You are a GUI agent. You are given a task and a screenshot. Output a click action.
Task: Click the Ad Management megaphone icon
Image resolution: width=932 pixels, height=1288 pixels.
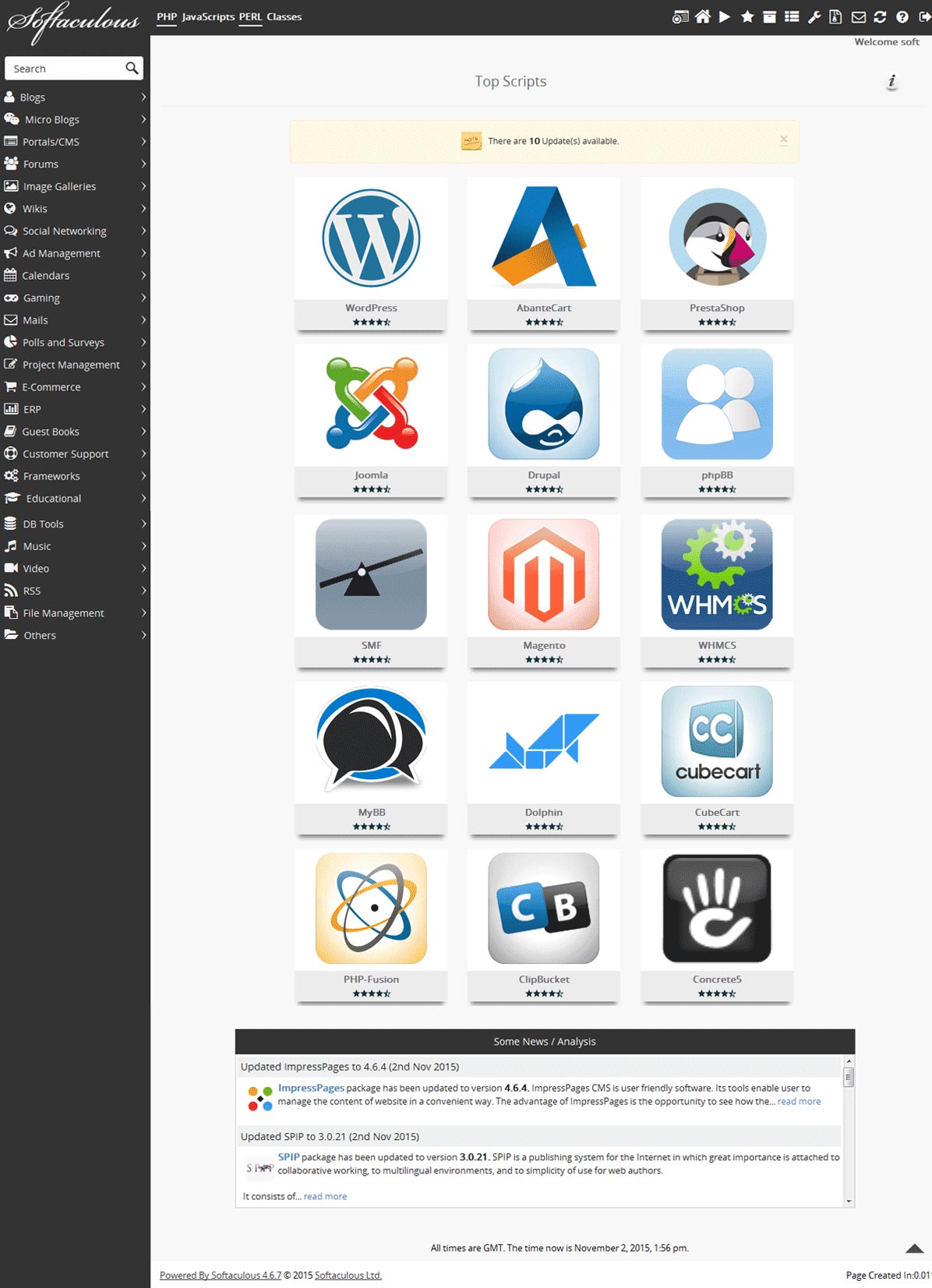coord(10,253)
